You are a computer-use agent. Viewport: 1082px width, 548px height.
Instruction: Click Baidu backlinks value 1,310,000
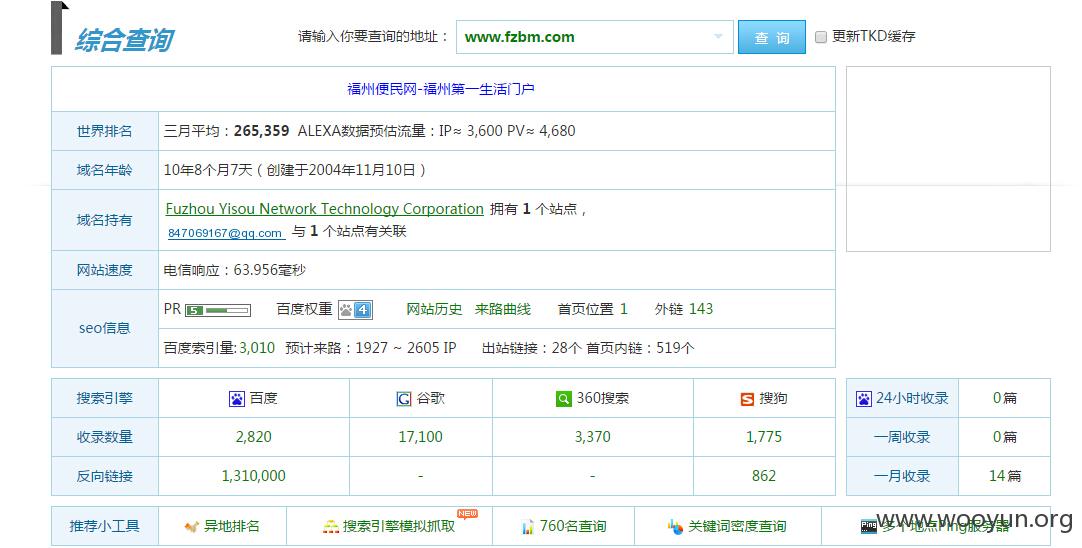pyautogui.click(x=254, y=476)
